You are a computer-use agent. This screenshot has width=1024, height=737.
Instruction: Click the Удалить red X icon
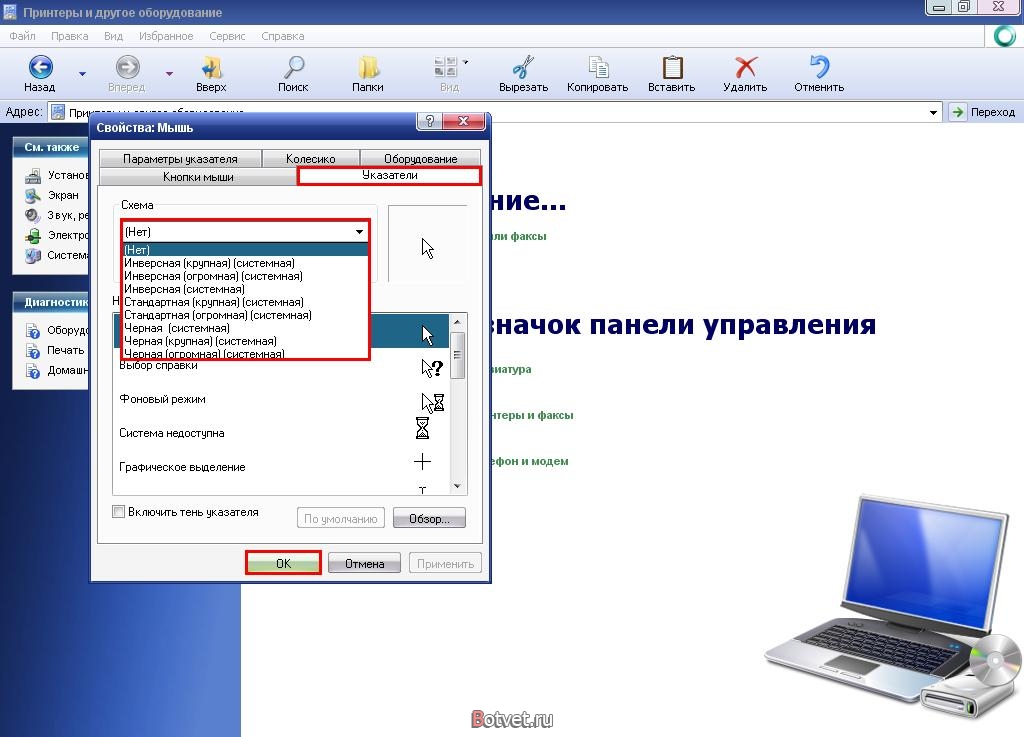click(745, 67)
